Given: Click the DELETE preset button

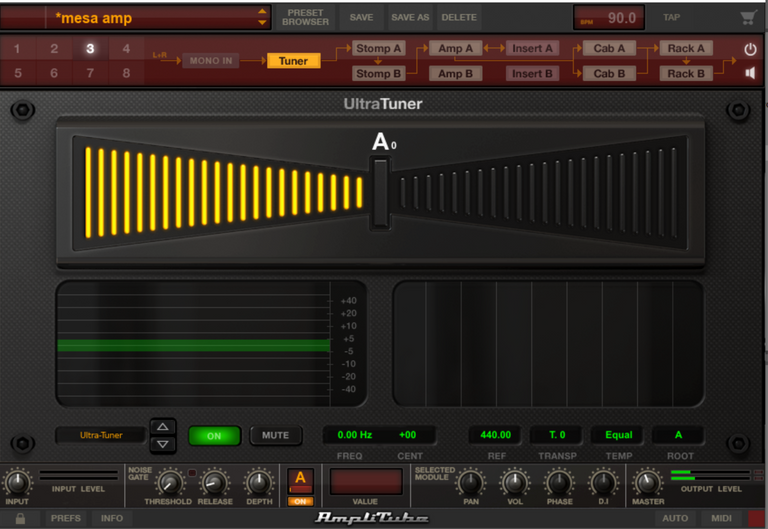Looking at the screenshot, I should 459,18.
